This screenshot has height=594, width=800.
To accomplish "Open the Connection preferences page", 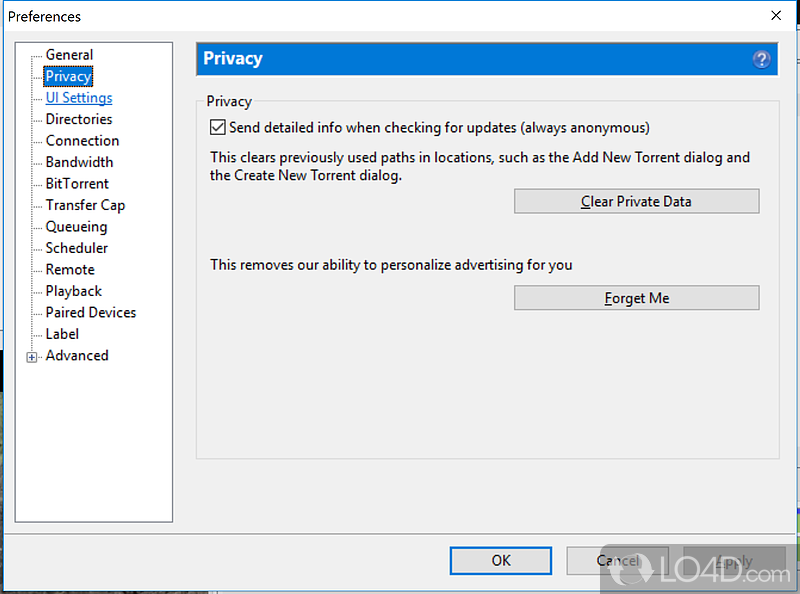I will click(82, 141).
